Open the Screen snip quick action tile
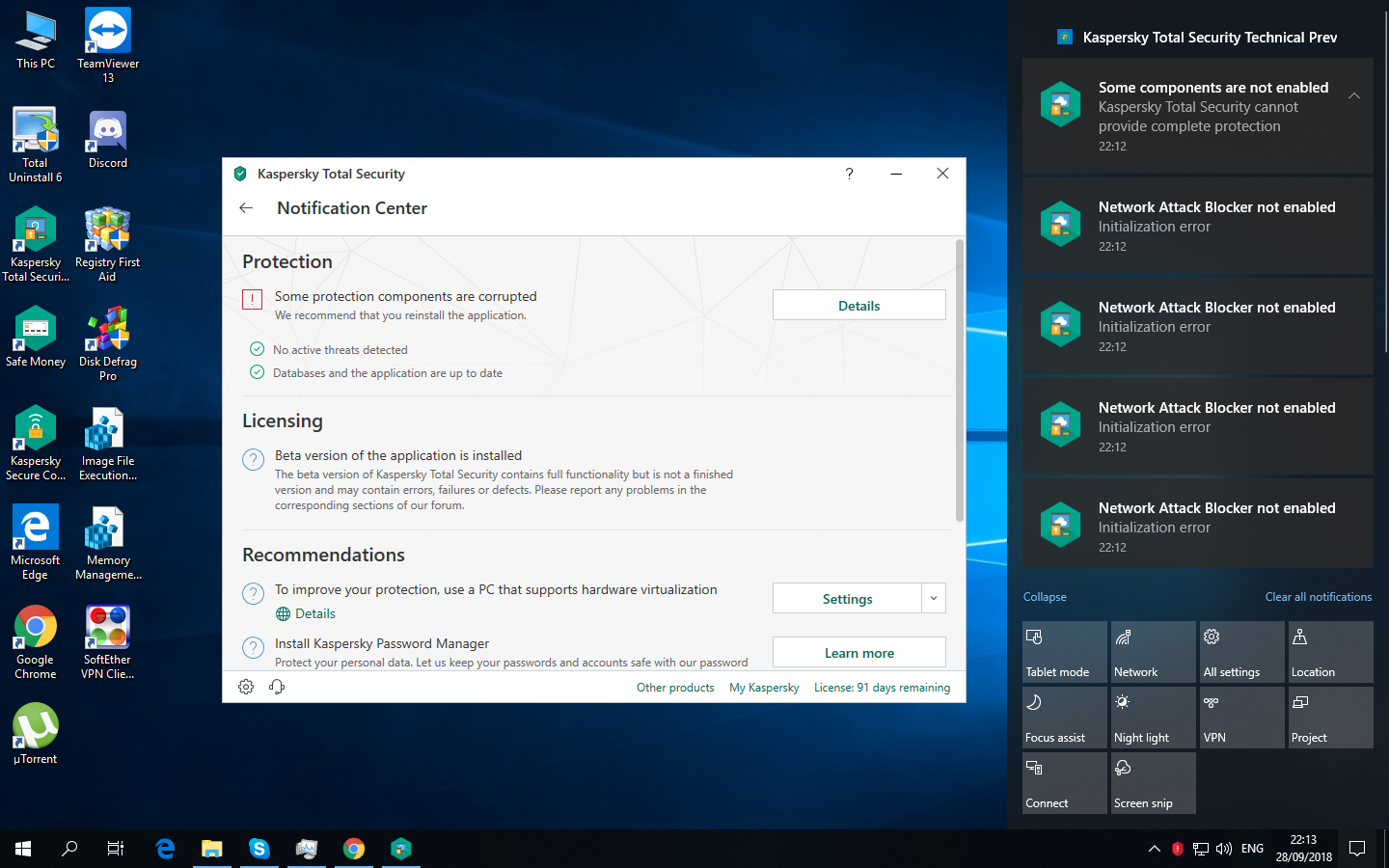This screenshot has height=868, width=1389. [x=1154, y=783]
